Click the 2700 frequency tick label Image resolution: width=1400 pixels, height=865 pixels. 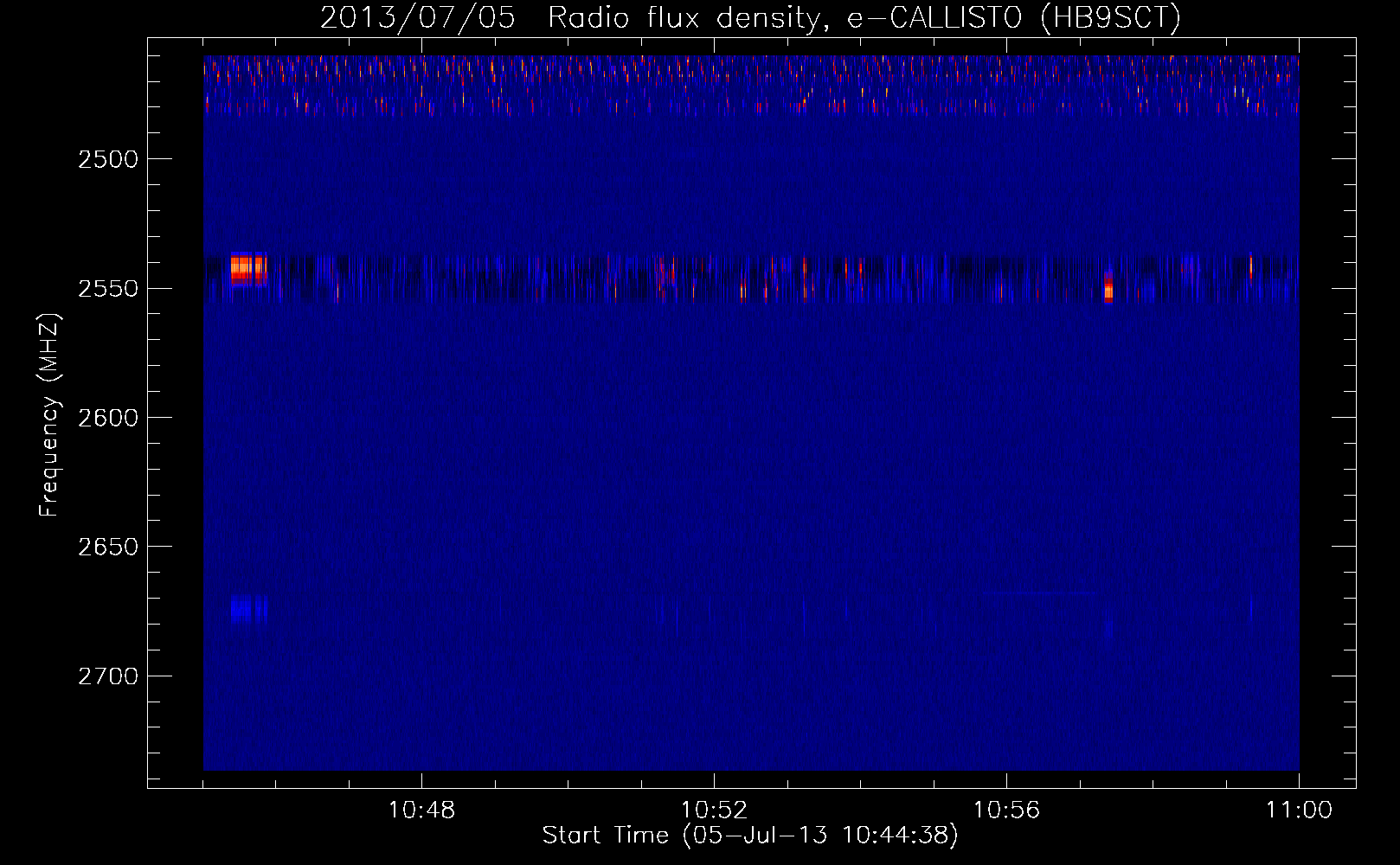108,676
